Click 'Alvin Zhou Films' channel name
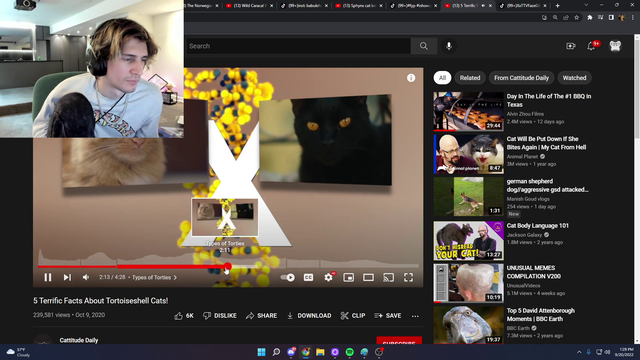Screen dimensions: 640x360 pyautogui.click(x=525, y=114)
